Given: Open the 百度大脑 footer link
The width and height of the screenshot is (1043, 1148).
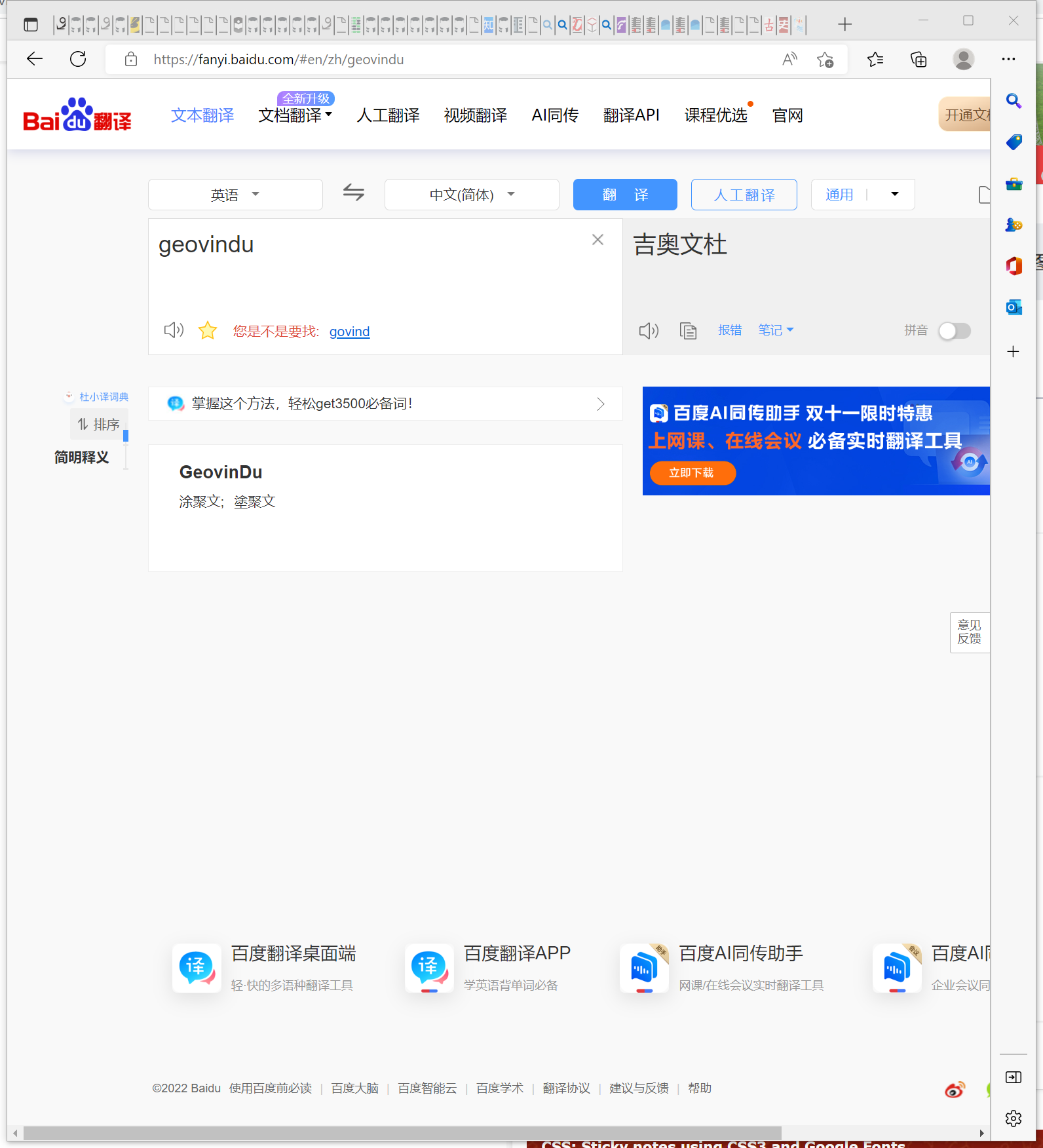Looking at the screenshot, I should 355,1088.
